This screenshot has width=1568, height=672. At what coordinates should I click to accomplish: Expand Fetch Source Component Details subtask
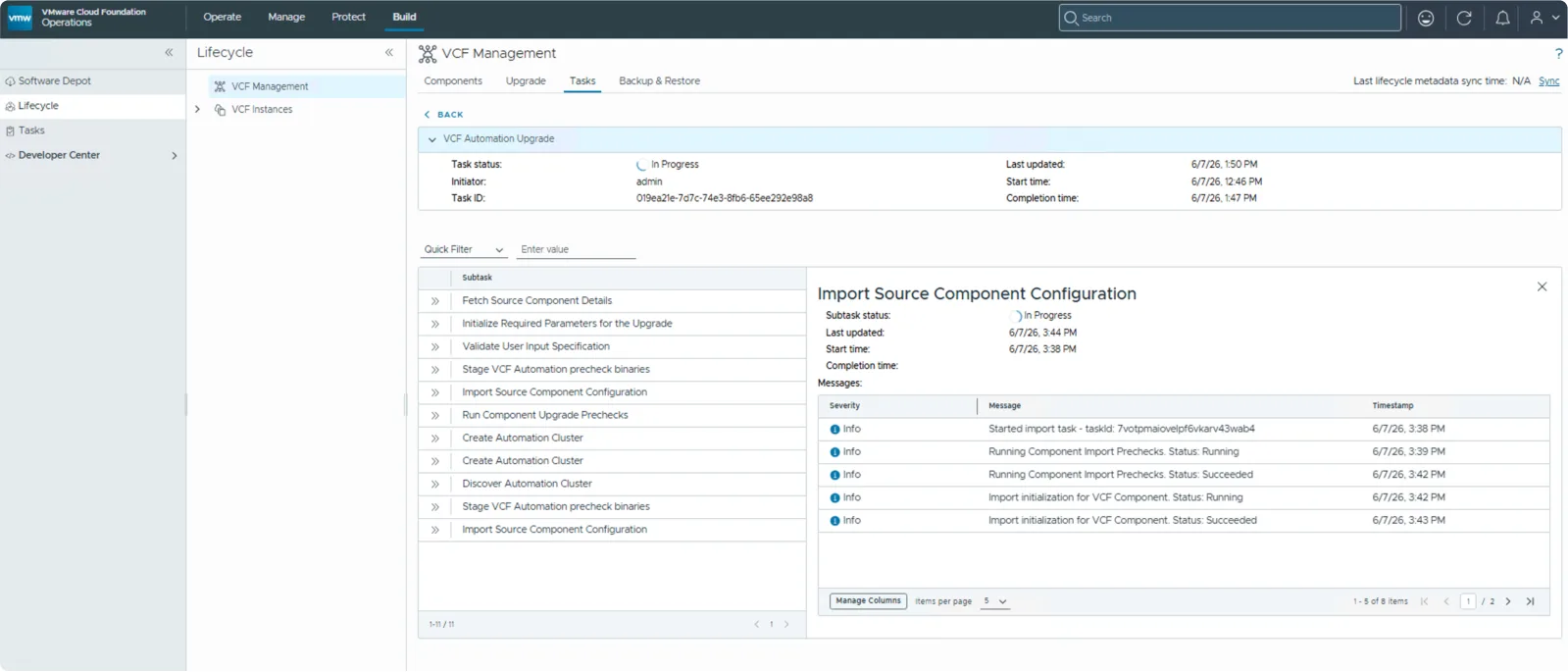[x=434, y=301]
